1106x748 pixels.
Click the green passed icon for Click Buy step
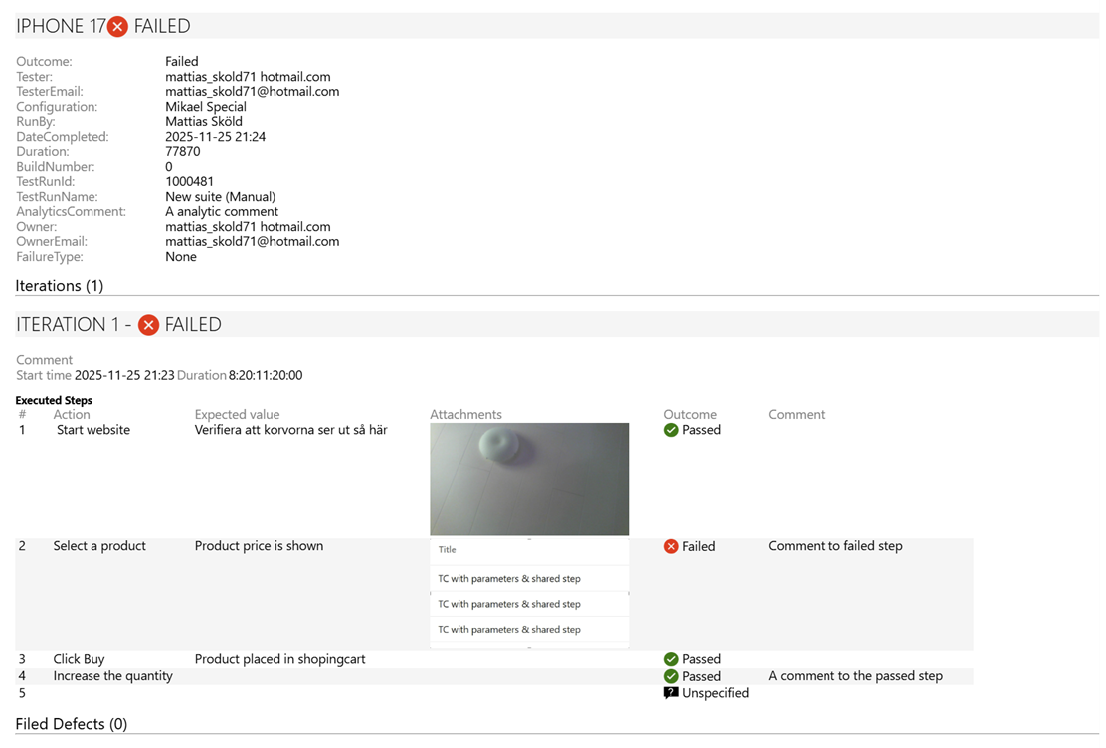pyautogui.click(x=671, y=659)
